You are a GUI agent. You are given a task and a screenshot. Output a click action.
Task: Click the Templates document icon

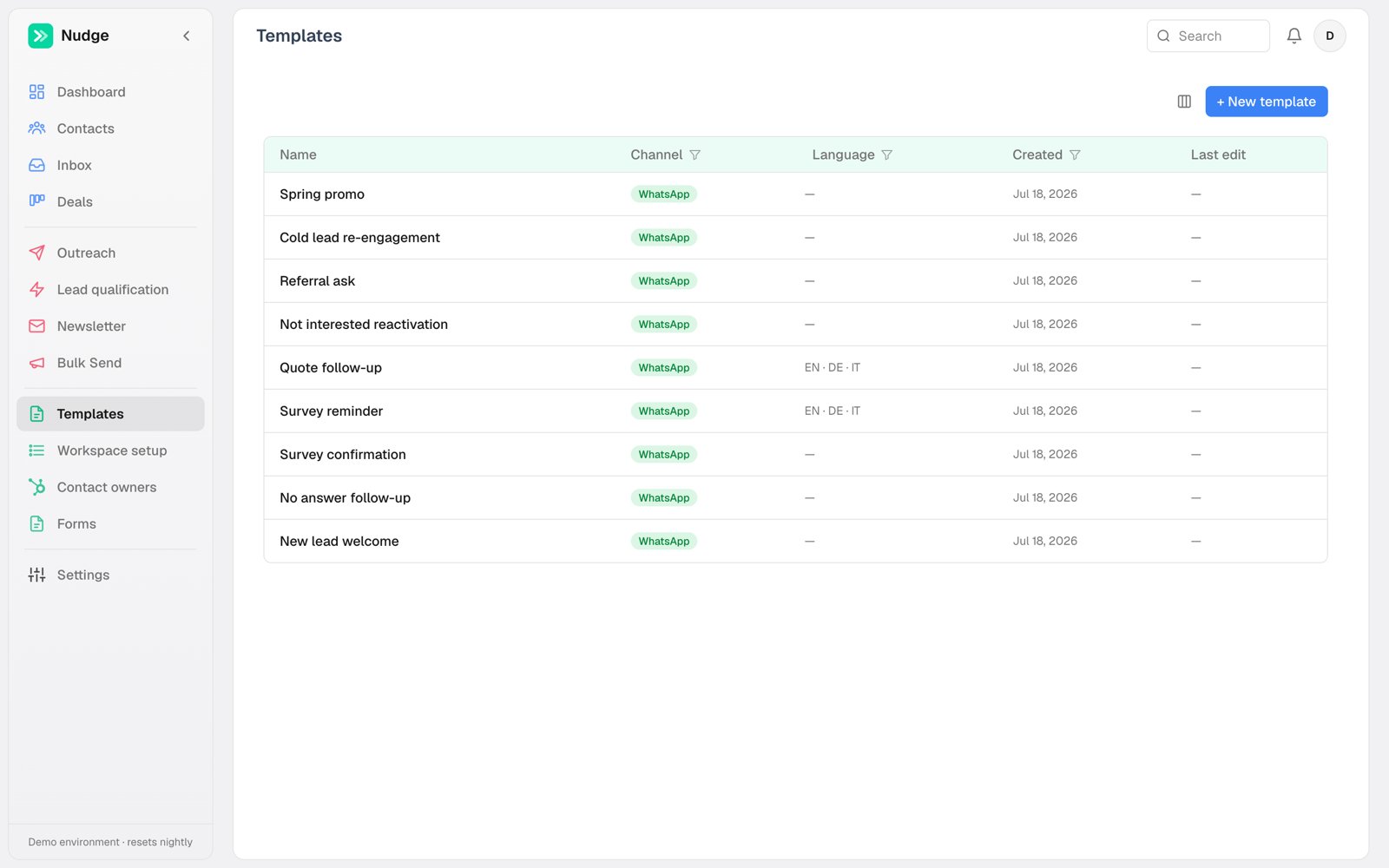(x=36, y=414)
